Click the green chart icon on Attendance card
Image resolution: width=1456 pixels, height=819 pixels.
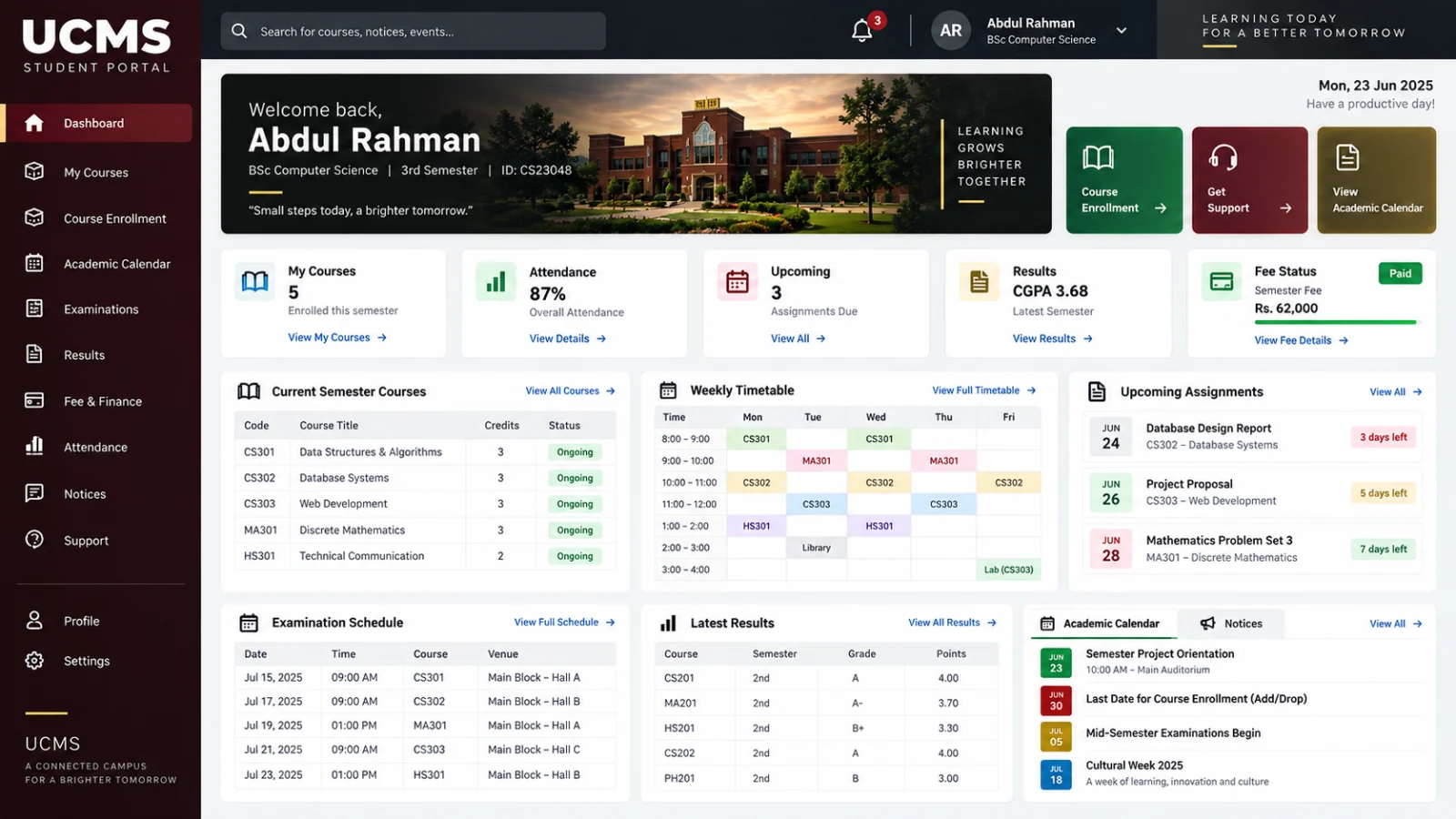[x=496, y=282]
